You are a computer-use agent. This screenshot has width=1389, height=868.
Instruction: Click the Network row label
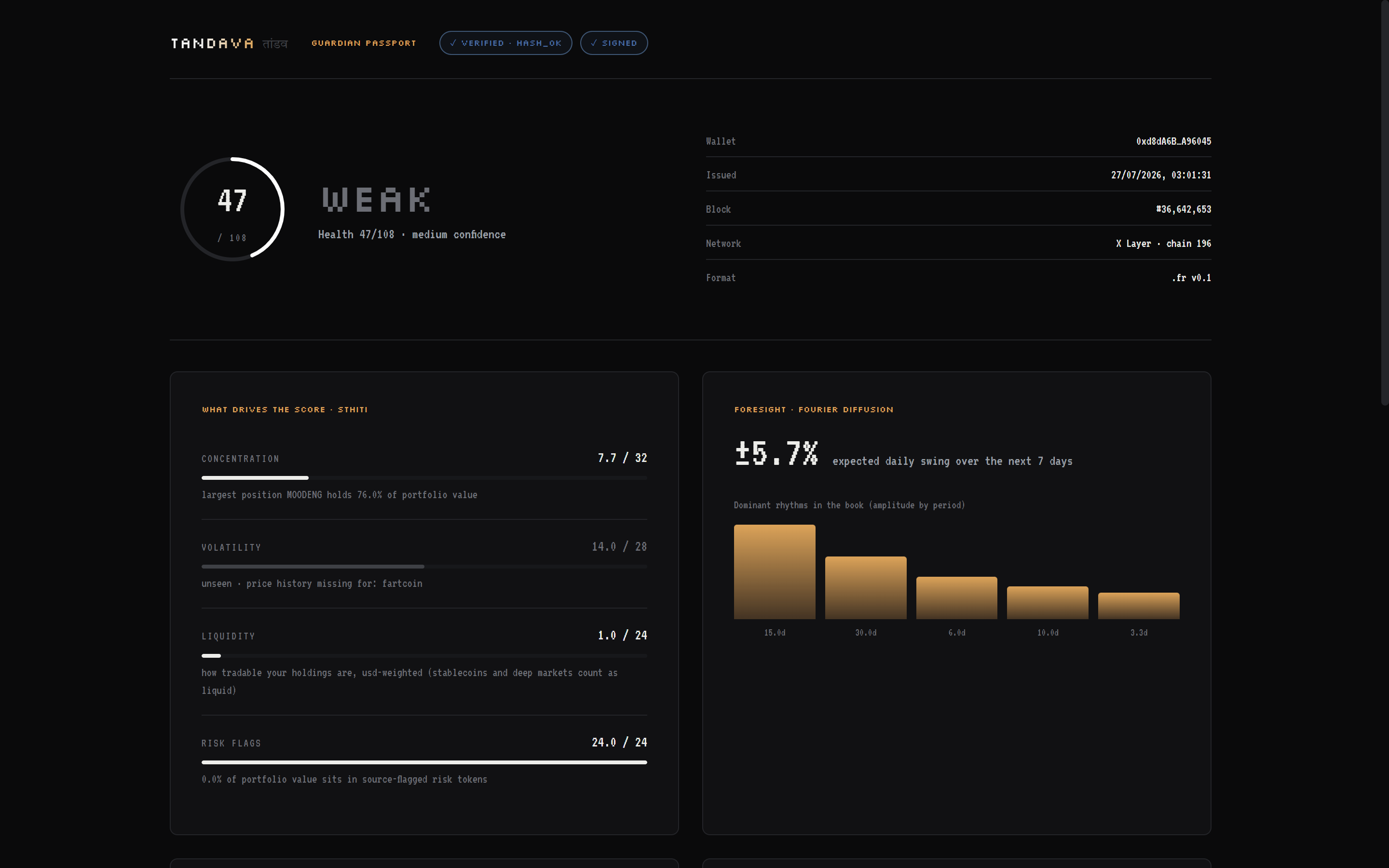pos(723,244)
